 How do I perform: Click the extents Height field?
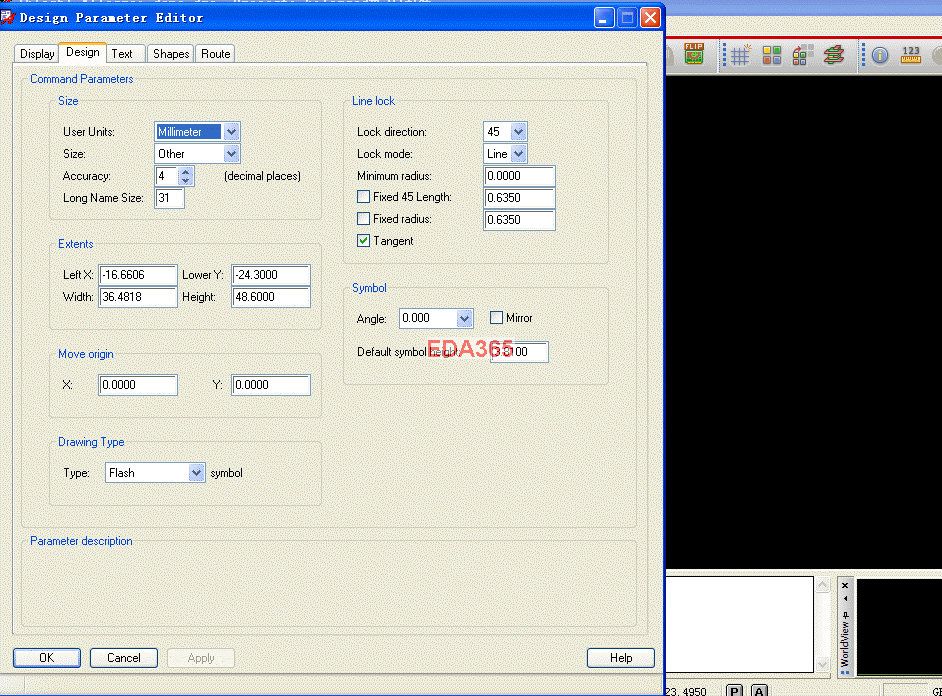271,297
